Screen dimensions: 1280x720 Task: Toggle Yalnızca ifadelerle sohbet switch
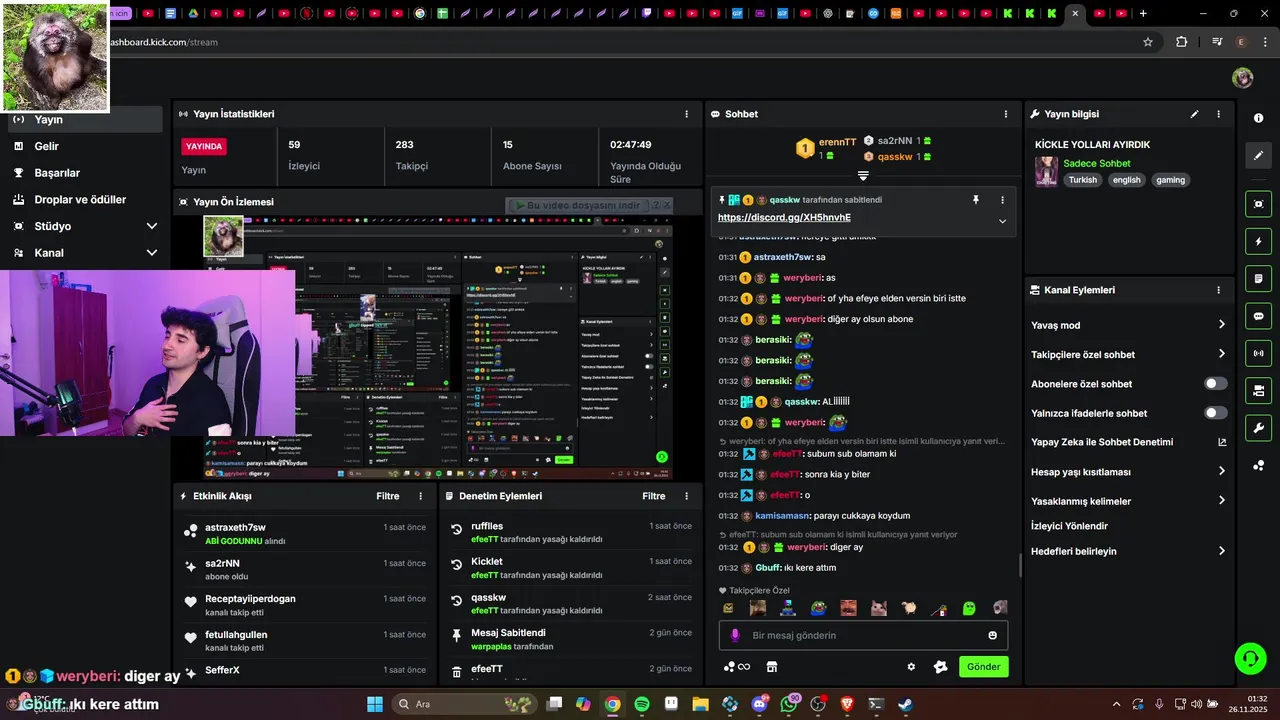pyautogui.click(x=1216, y=413)
